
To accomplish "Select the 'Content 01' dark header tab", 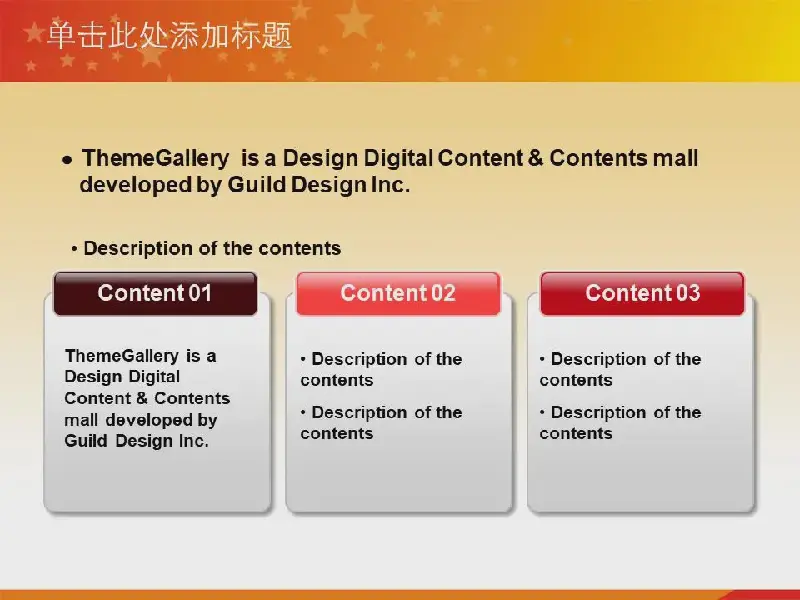I will (x=155, y=293).
